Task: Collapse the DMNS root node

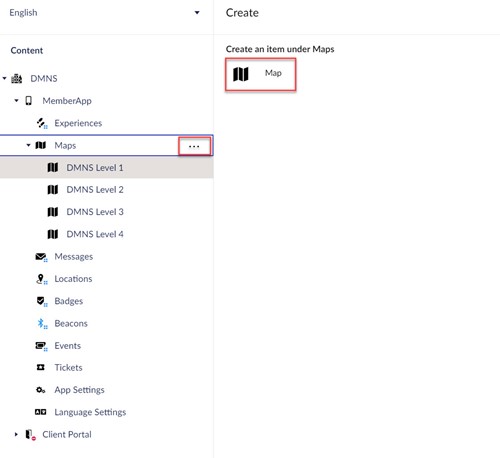Action: coord(4,79)
